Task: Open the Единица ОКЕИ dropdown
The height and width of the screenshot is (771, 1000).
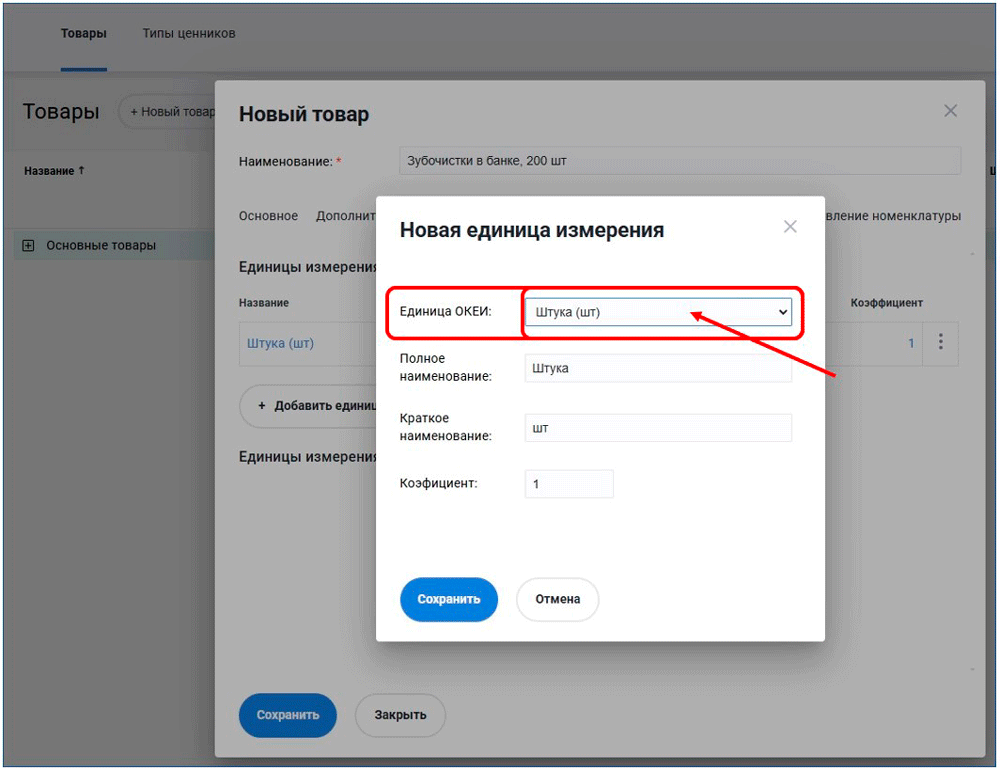Action: pyautogui.click(x=658, y=312)
